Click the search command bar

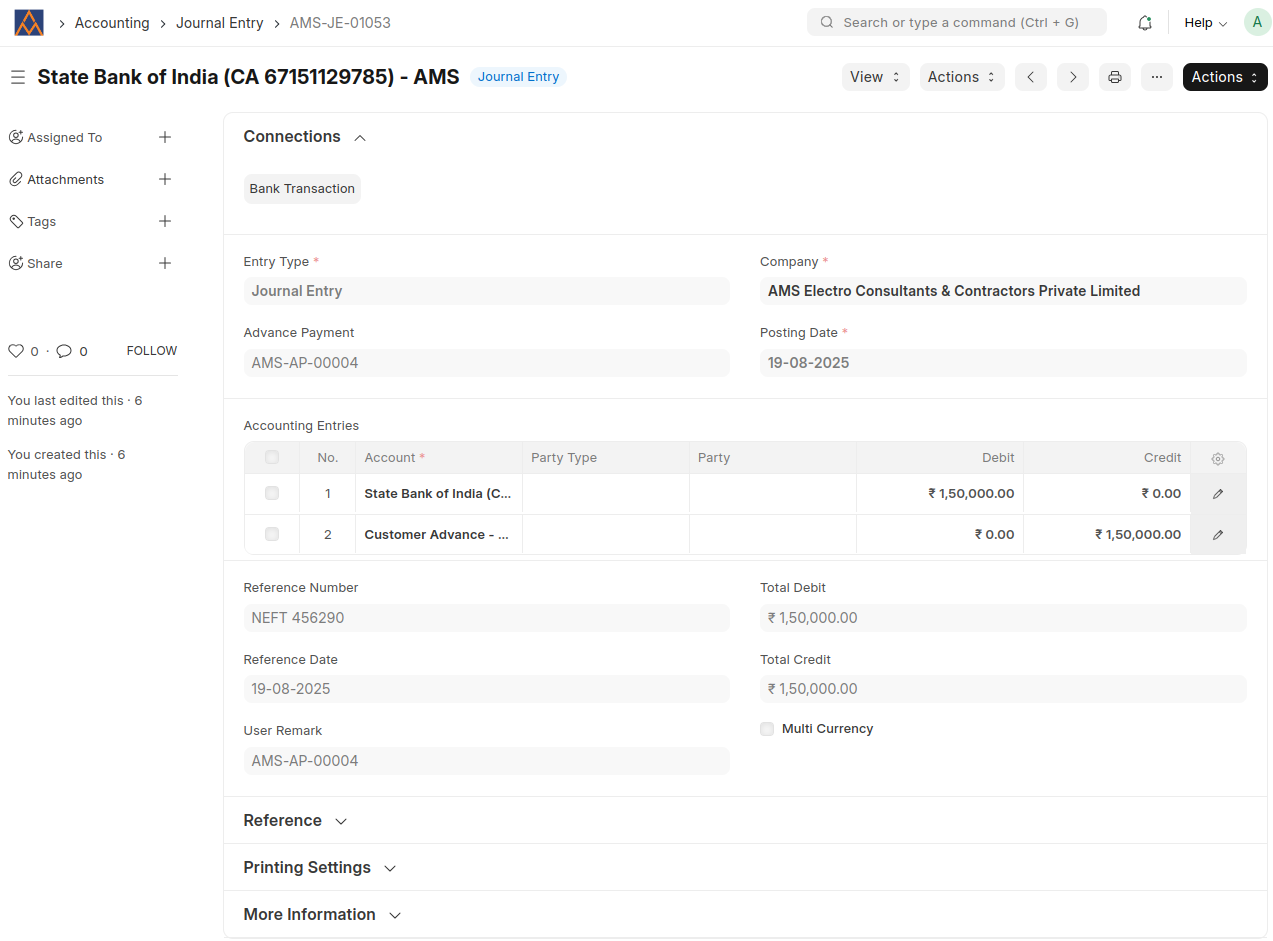(x=956, y=22)
